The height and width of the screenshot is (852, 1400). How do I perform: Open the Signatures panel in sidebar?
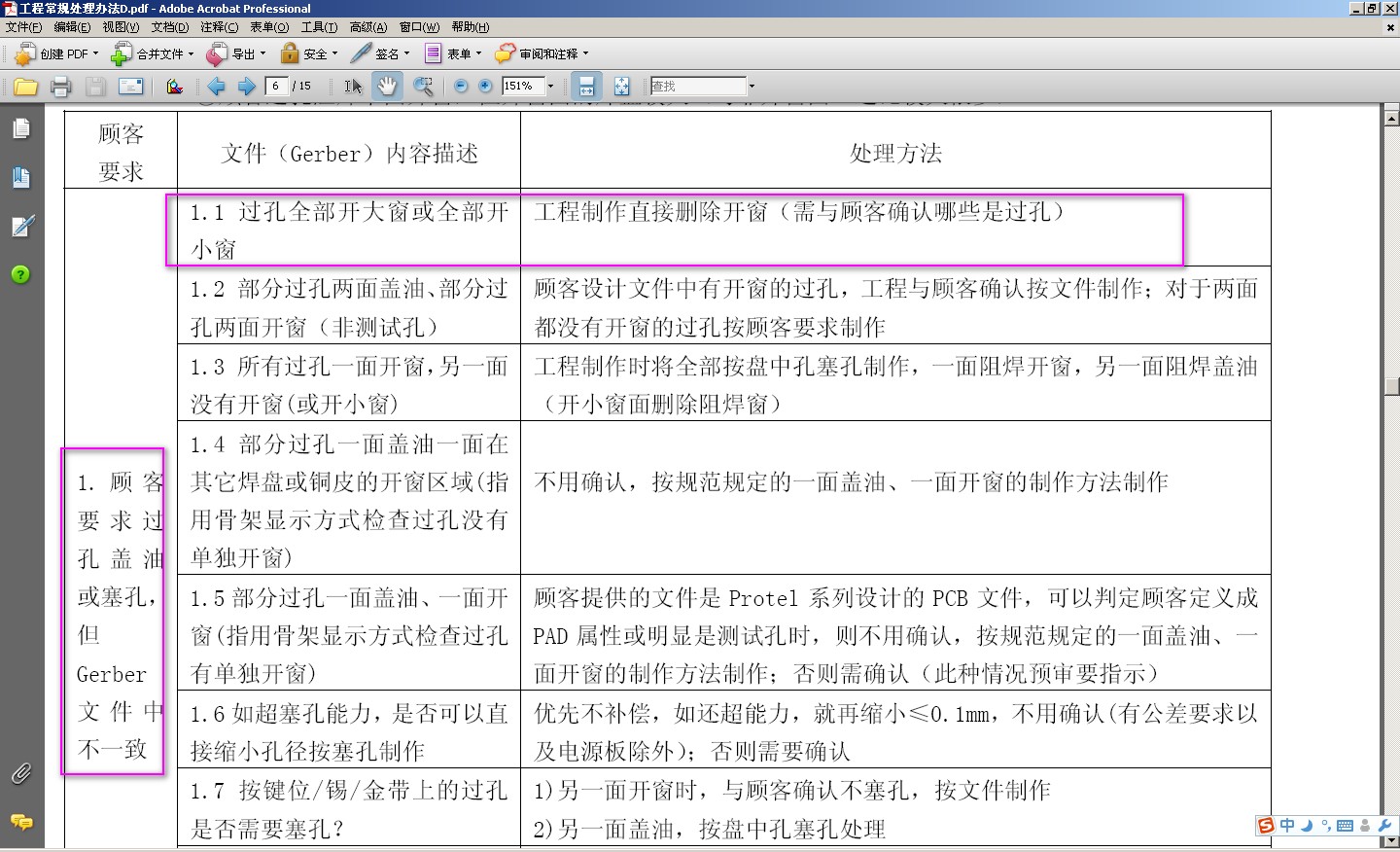(x=21, y=227)
